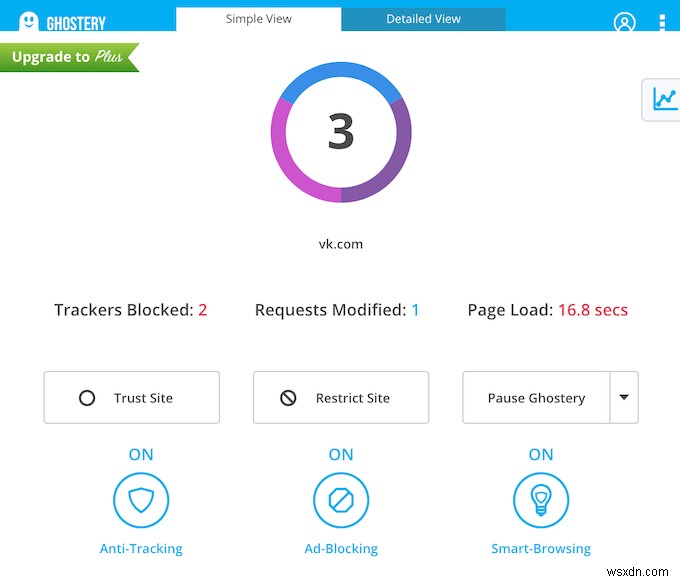
Task: Expand the Pause Ghostery dropdown arrow
Action: point(624,397)
